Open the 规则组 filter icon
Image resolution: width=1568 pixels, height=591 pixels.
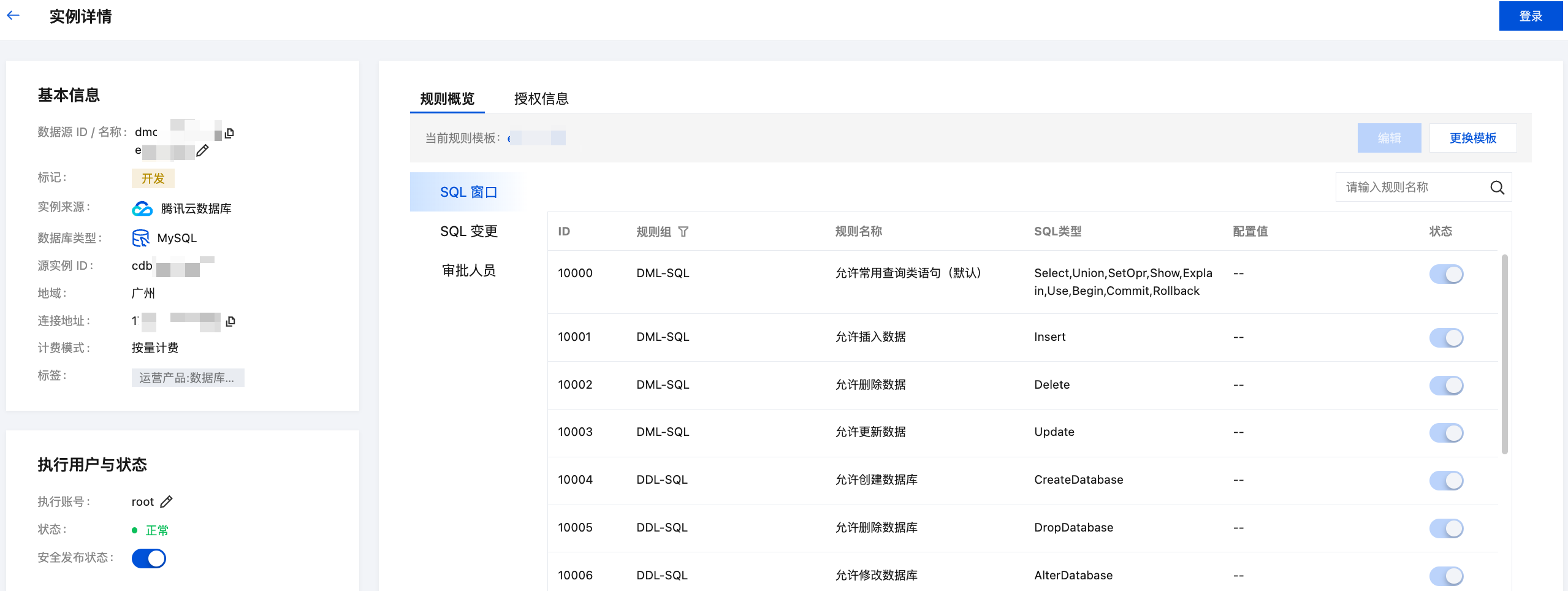[683, 232]
